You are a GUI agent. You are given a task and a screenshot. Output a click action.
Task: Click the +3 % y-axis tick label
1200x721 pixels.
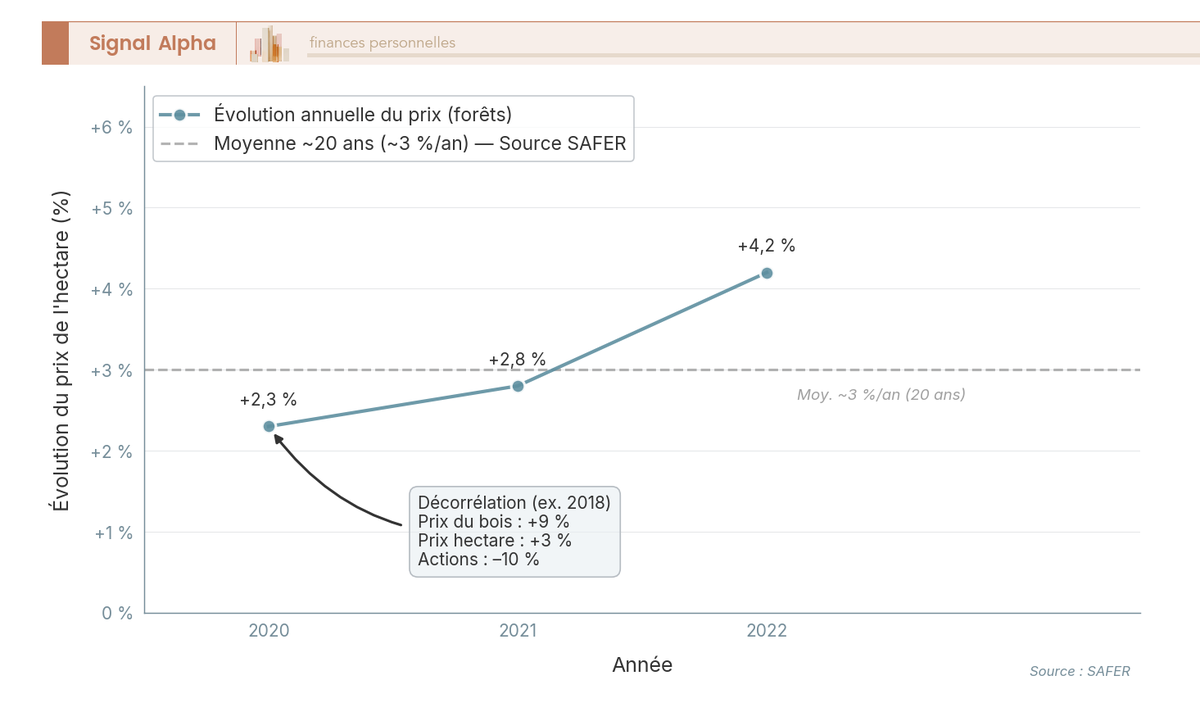[111, 371]
